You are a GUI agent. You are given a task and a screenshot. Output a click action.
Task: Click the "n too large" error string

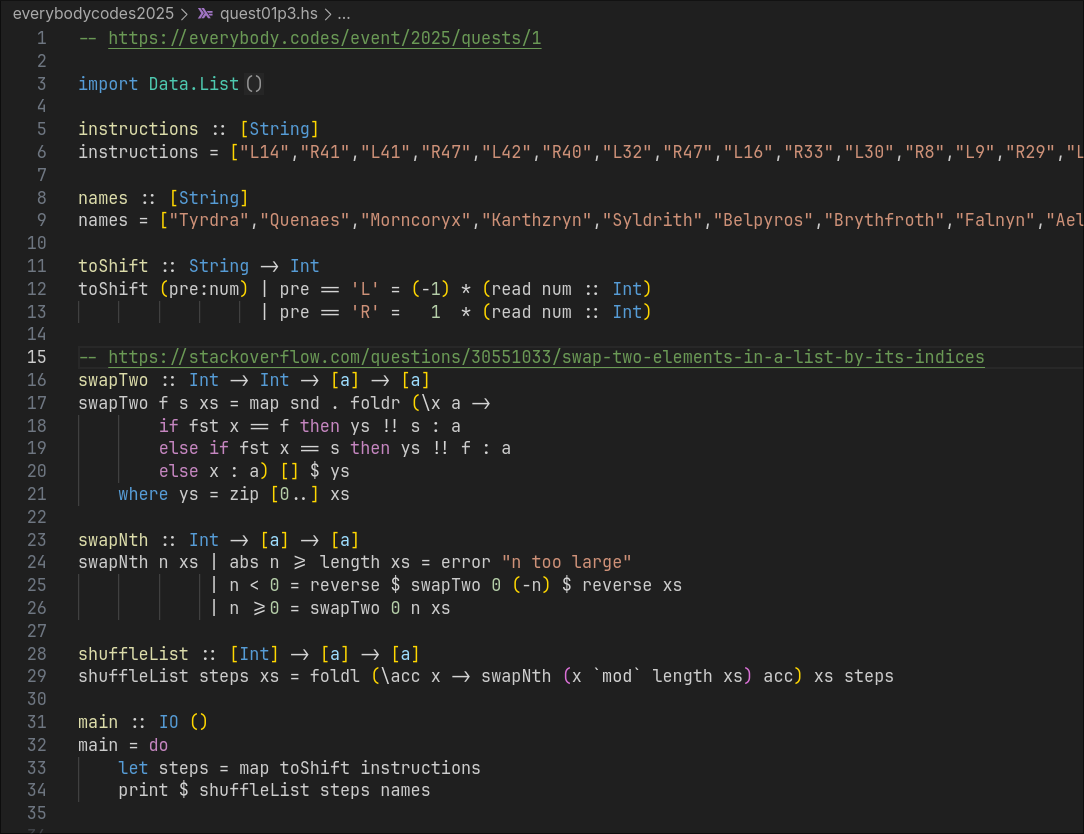click(566, 562)
